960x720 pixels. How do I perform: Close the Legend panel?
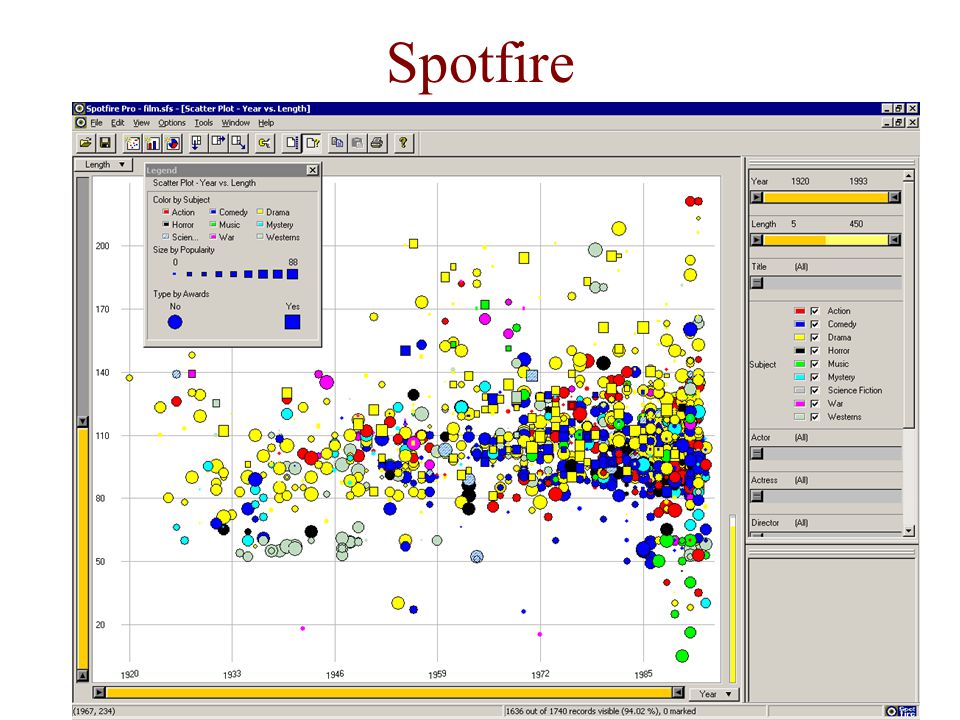pyautogui.click(x=312, y=170)
